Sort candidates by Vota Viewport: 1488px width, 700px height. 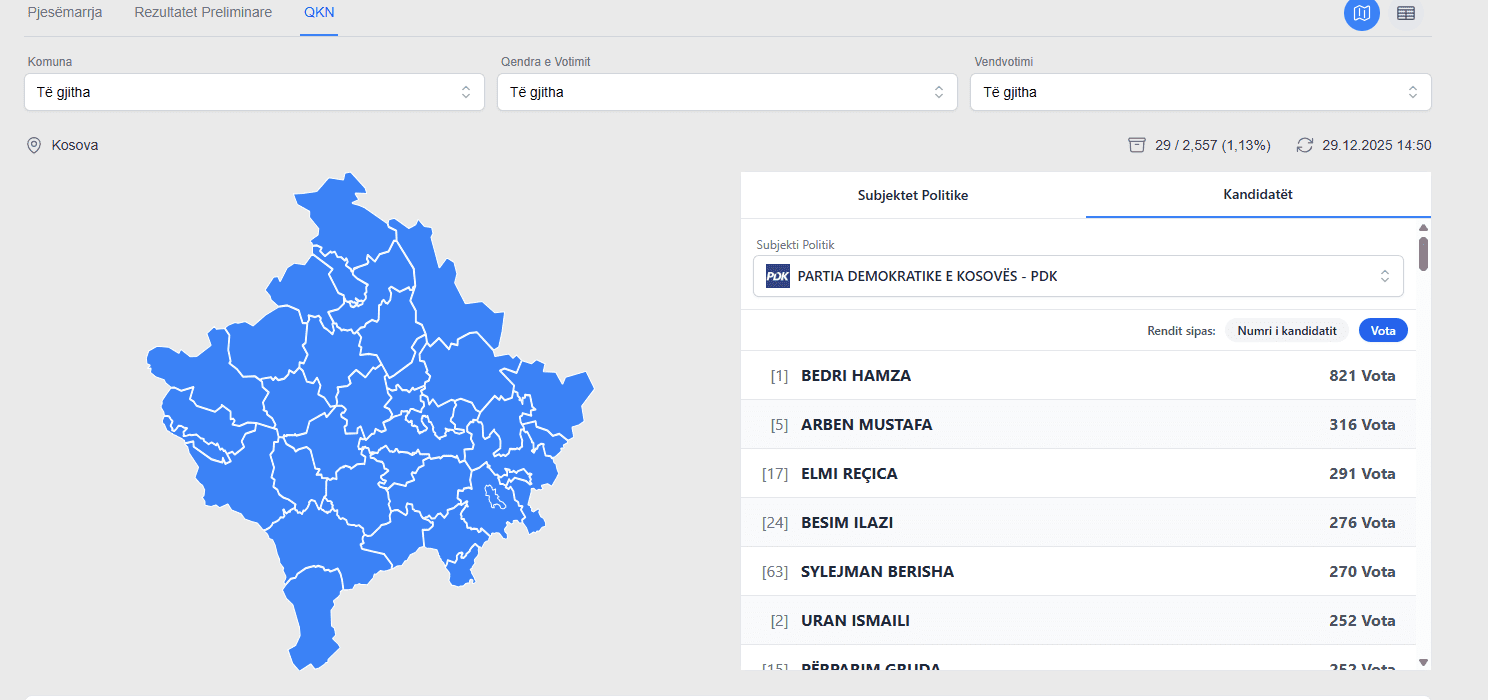pos(1382,330)
